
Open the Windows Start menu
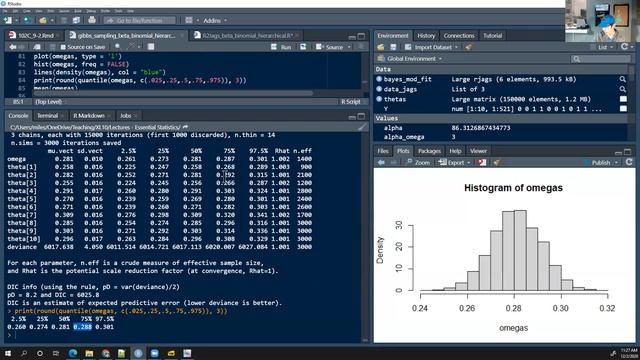pyautogui.click(x=7, y=353)
